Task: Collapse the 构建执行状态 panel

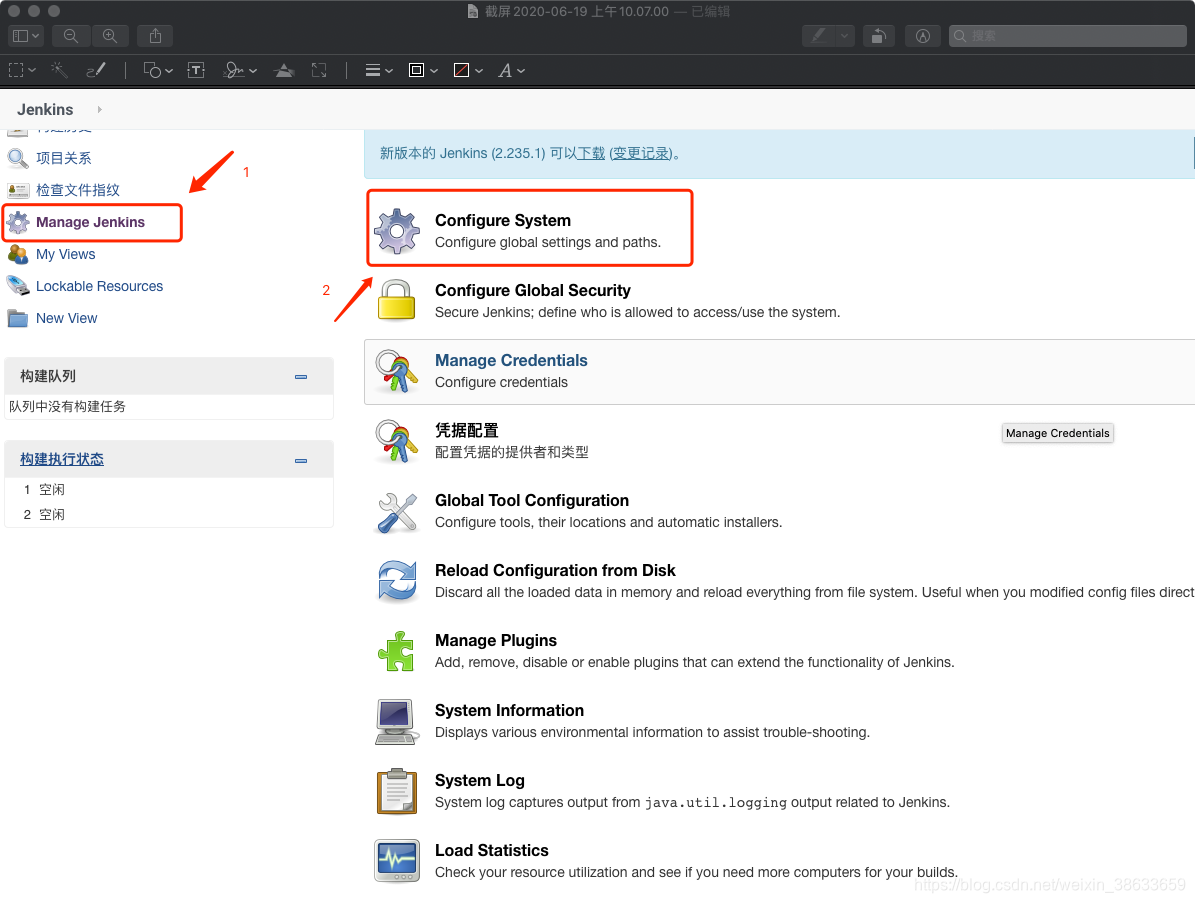Action: (x=301, y=460)
